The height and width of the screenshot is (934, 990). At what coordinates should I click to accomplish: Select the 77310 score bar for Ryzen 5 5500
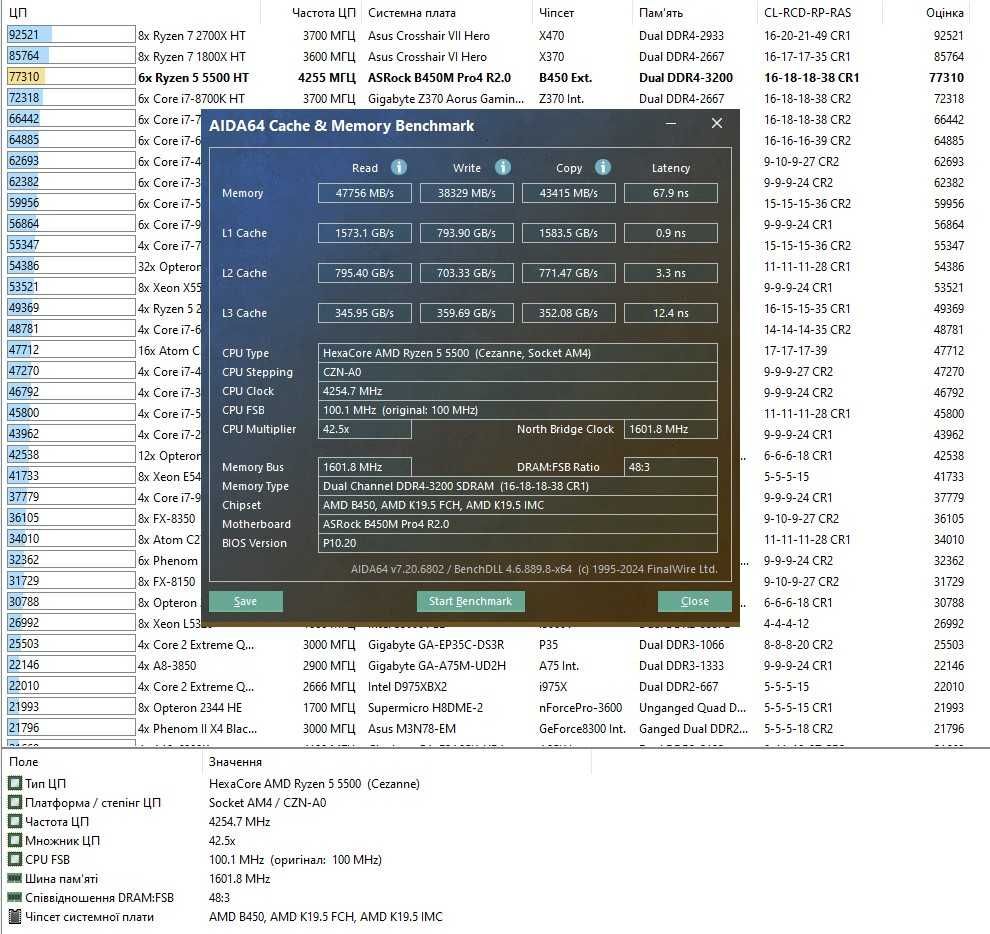pos(71,77)
